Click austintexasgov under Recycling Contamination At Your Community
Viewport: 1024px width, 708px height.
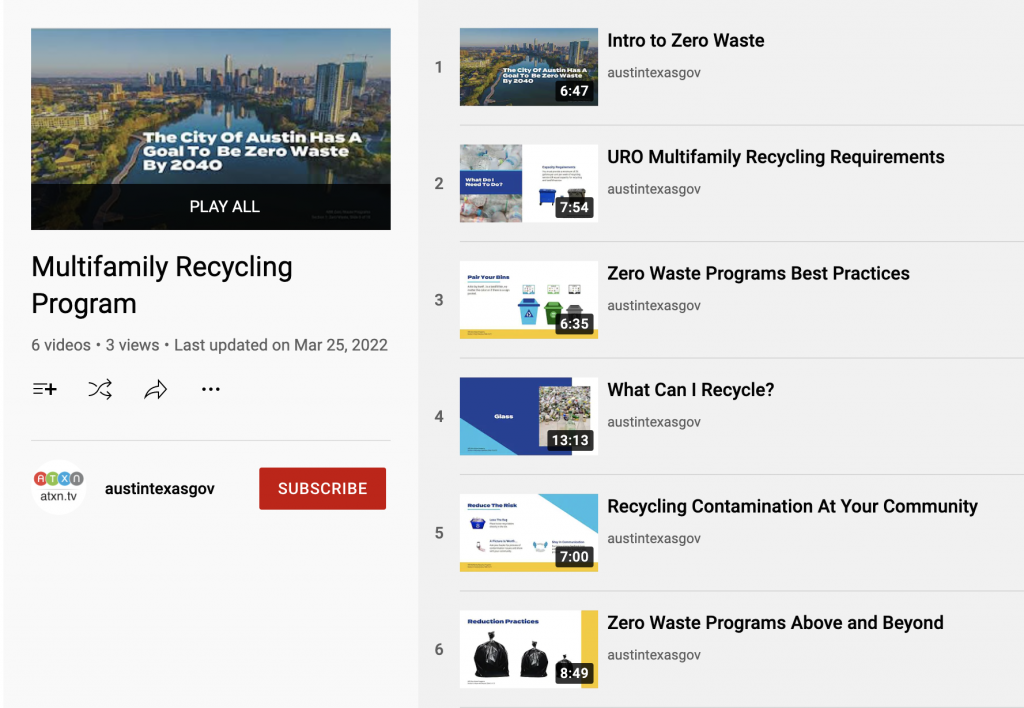tap(654, 538)
